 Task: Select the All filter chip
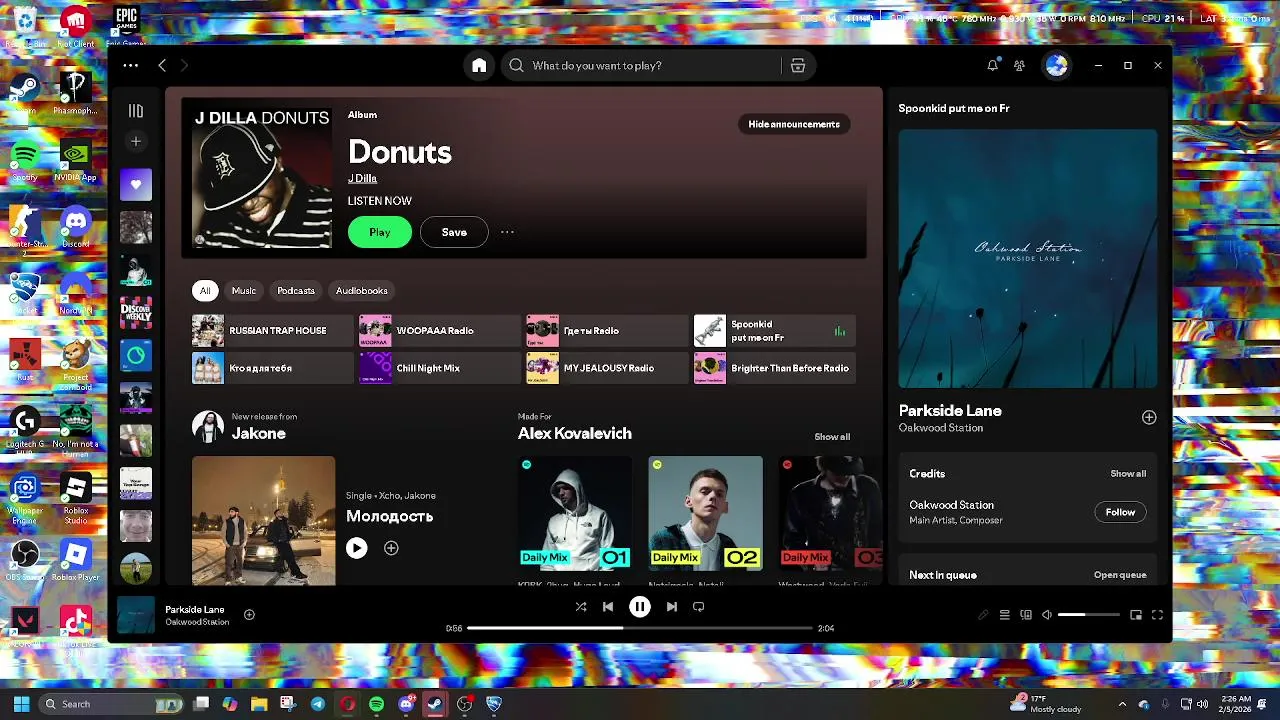pyautogui.click(x=205, y=290)
